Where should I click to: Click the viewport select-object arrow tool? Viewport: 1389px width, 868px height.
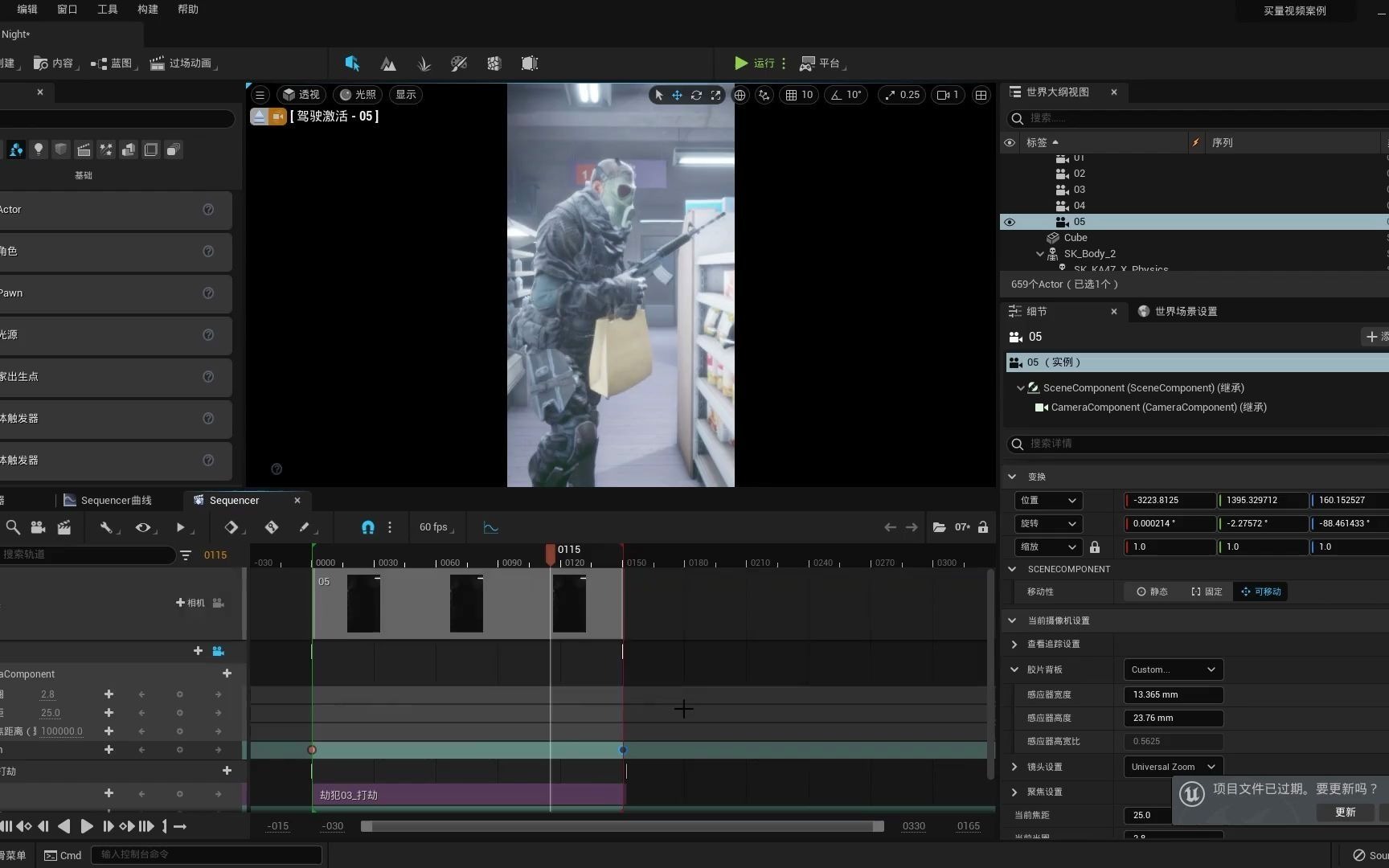click(659, 95)
